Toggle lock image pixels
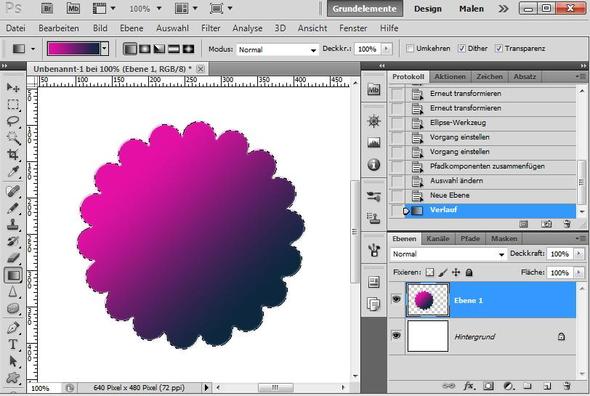590x396 pixels. click(x=443, y=272)
